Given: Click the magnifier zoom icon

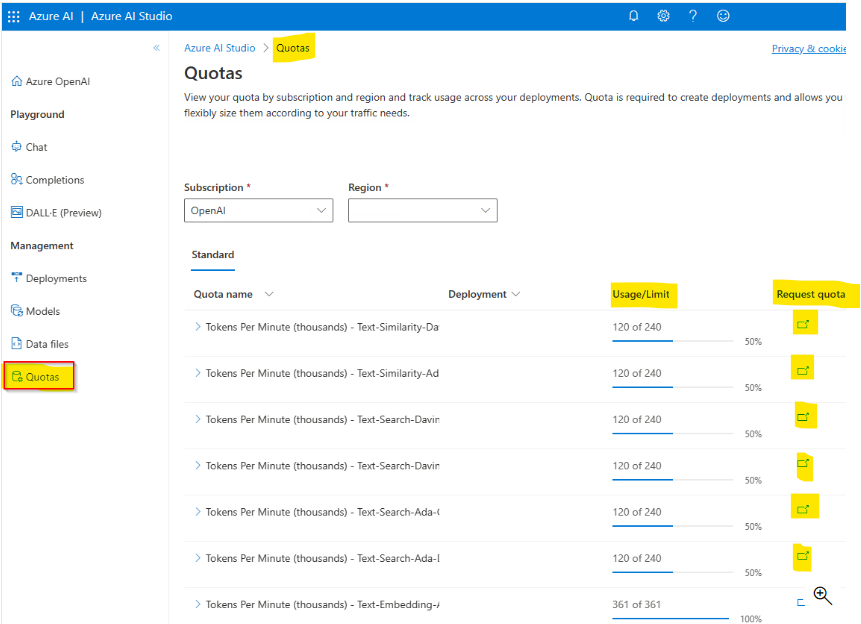Looking at the screenshot, I should [823, 595].
